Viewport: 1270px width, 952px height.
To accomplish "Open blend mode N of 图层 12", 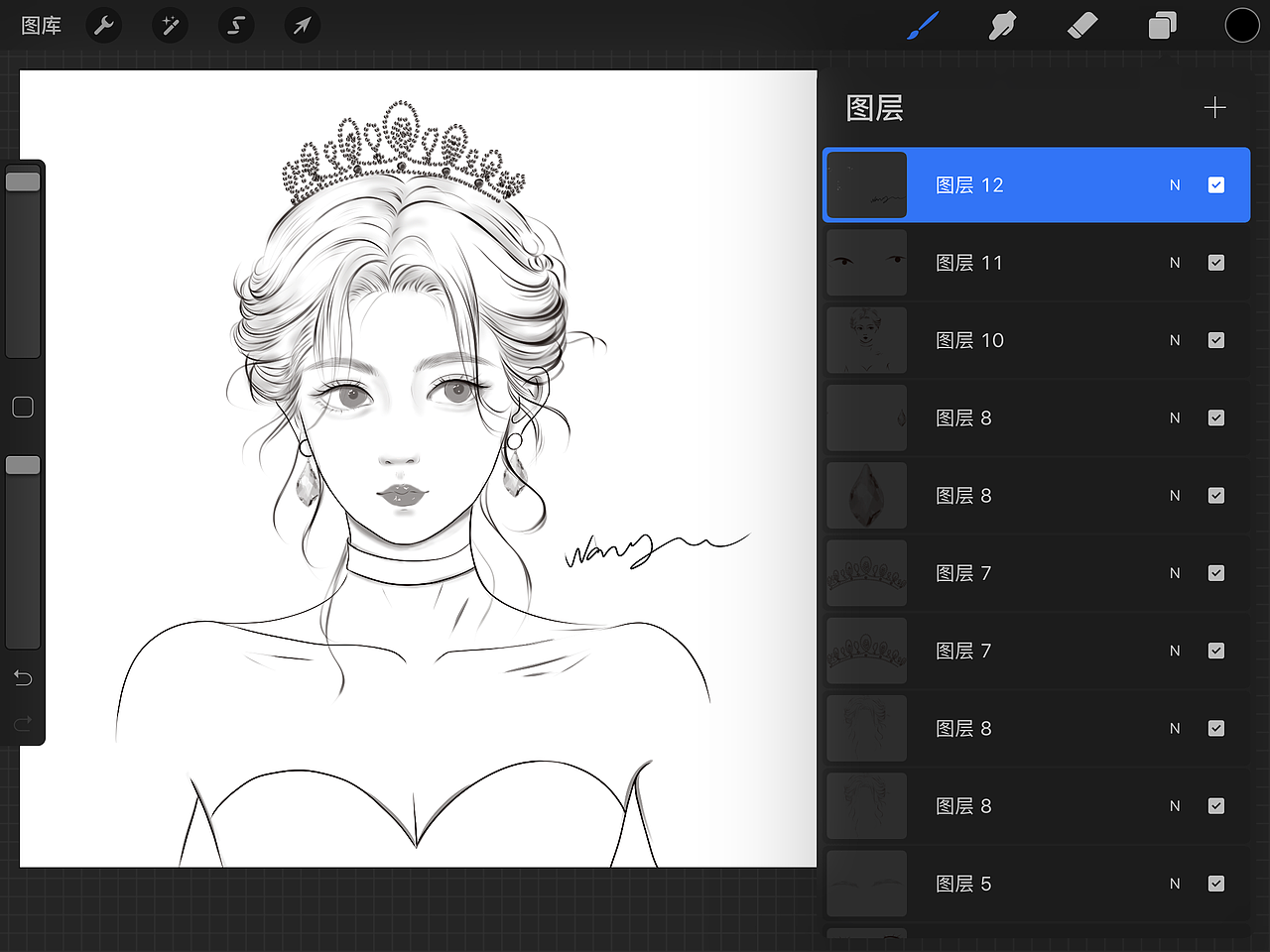I will pos(1175,185).
